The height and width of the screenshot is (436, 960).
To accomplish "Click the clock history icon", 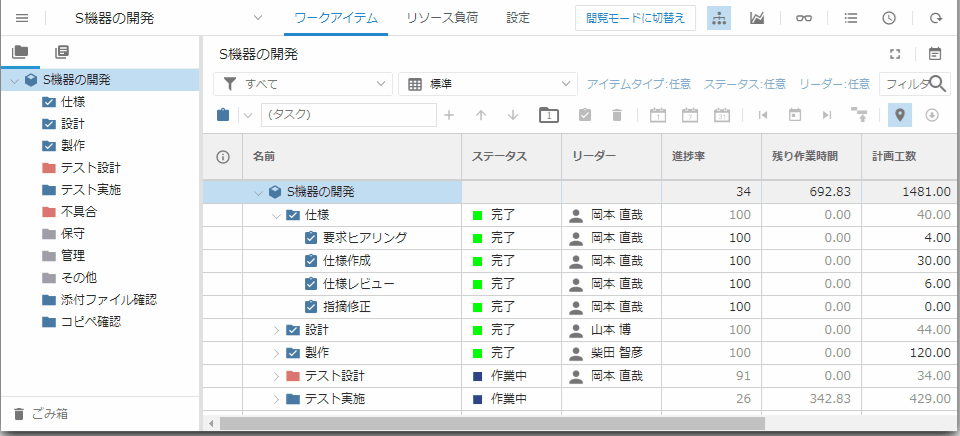I will coord(889,18).
